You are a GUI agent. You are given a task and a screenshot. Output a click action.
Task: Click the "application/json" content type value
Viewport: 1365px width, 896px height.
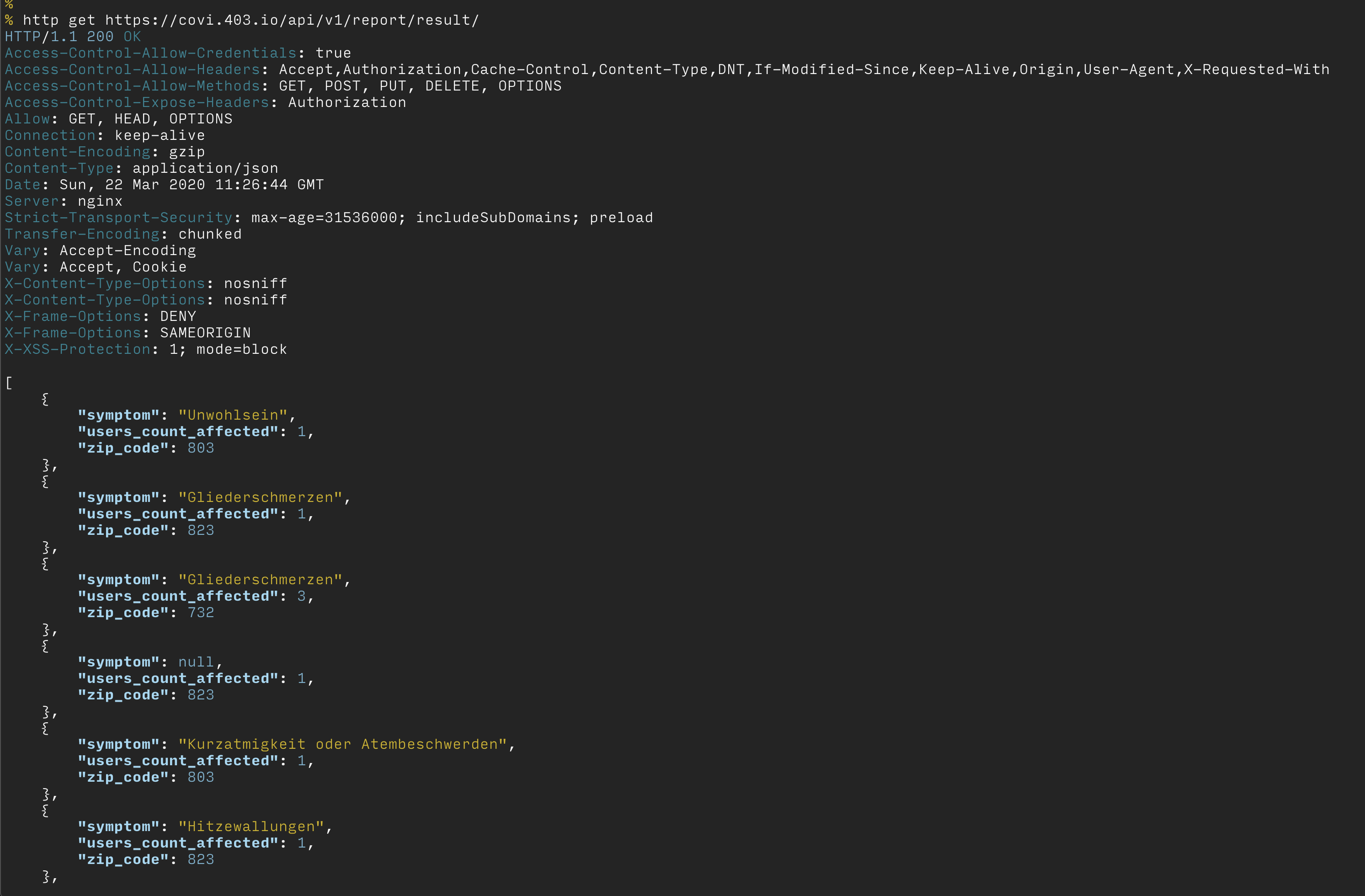pos(205,168)
